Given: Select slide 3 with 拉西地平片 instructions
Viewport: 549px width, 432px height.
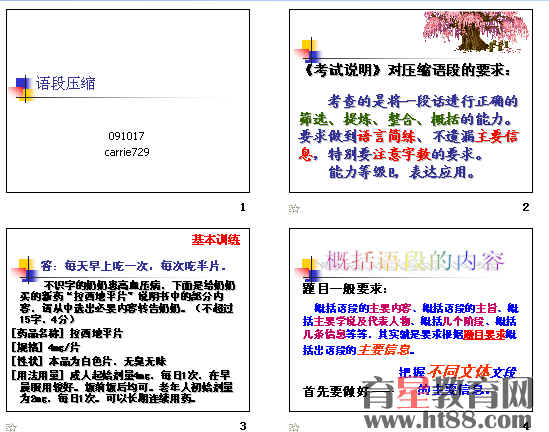Looking at the screenshot, I should tap(128, 320).
